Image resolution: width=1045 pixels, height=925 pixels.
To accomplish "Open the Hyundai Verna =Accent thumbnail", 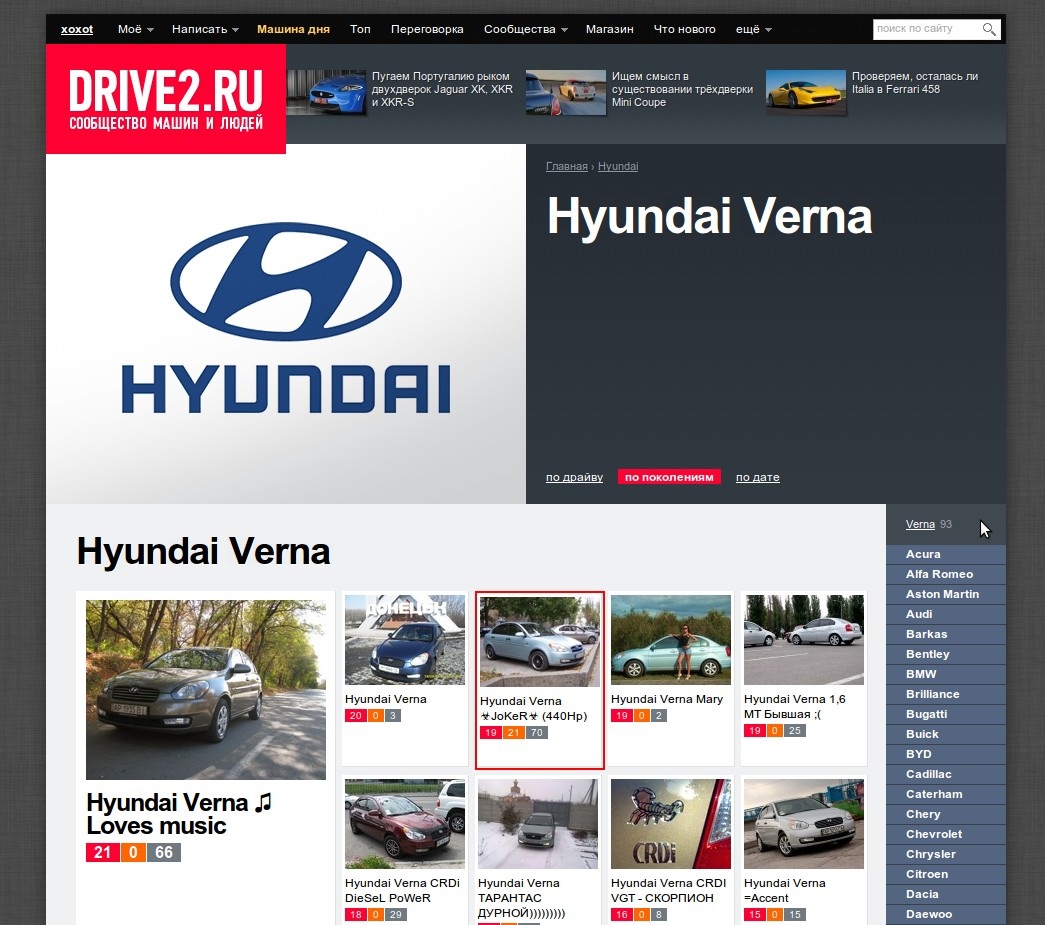I will [804, 824].
